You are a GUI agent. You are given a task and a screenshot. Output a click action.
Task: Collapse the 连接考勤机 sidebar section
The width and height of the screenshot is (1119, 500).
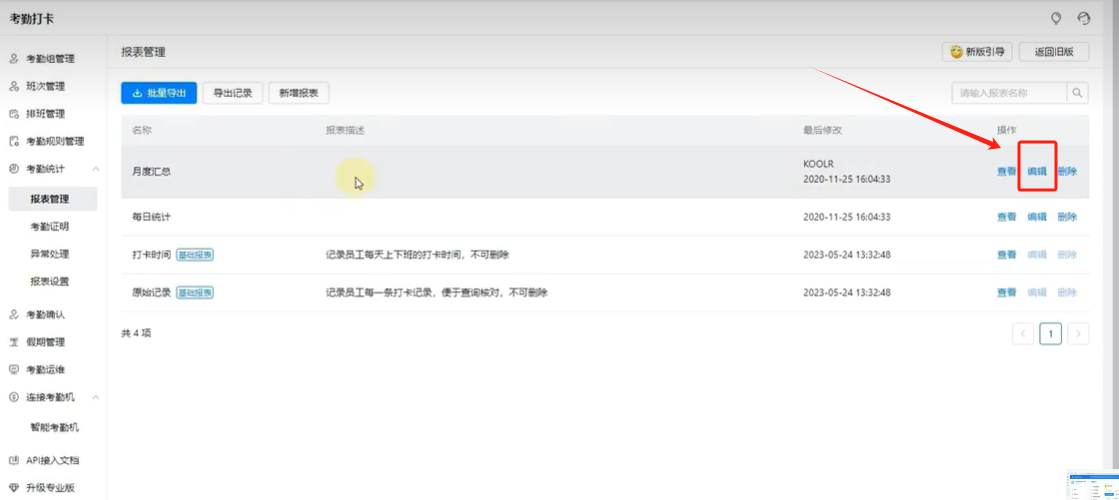95,397
